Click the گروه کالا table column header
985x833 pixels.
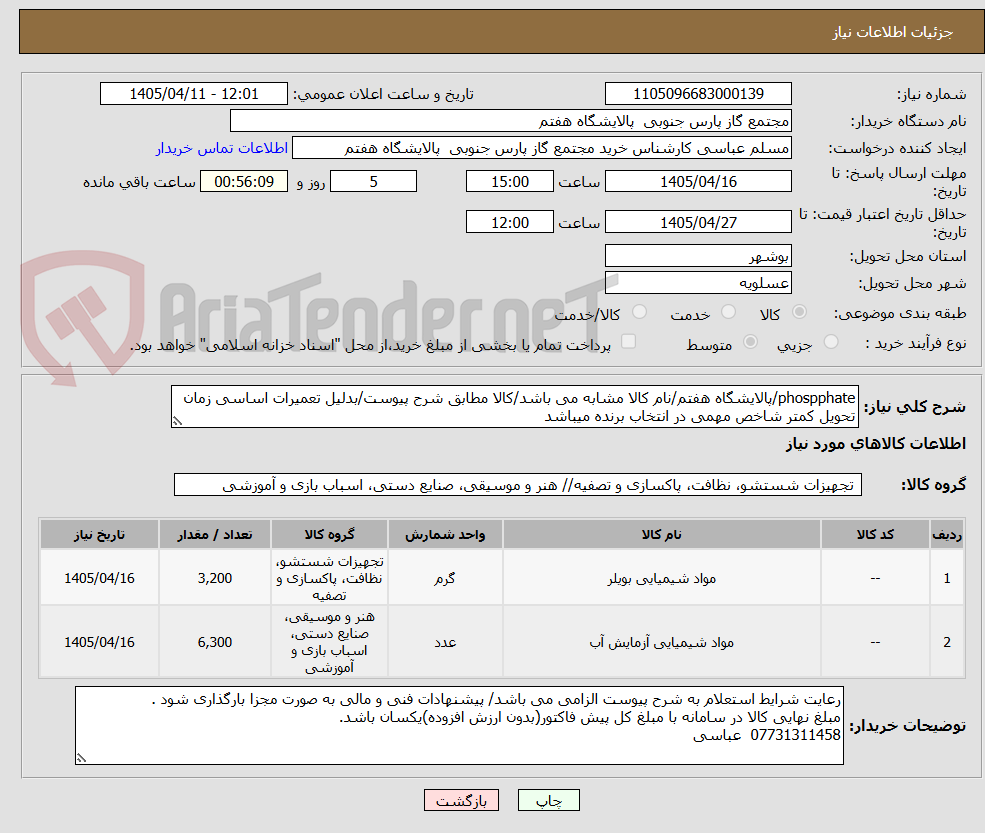tap(329, 535)
